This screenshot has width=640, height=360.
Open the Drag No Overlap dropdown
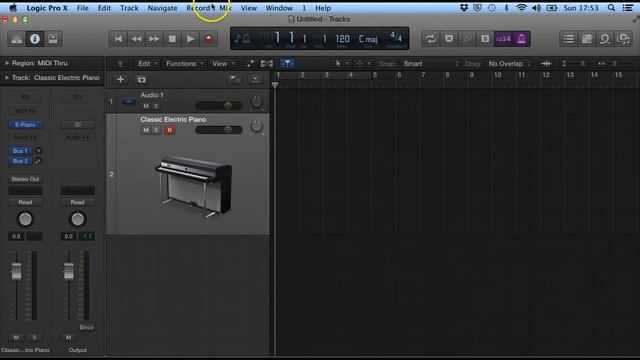coord(509,64)
